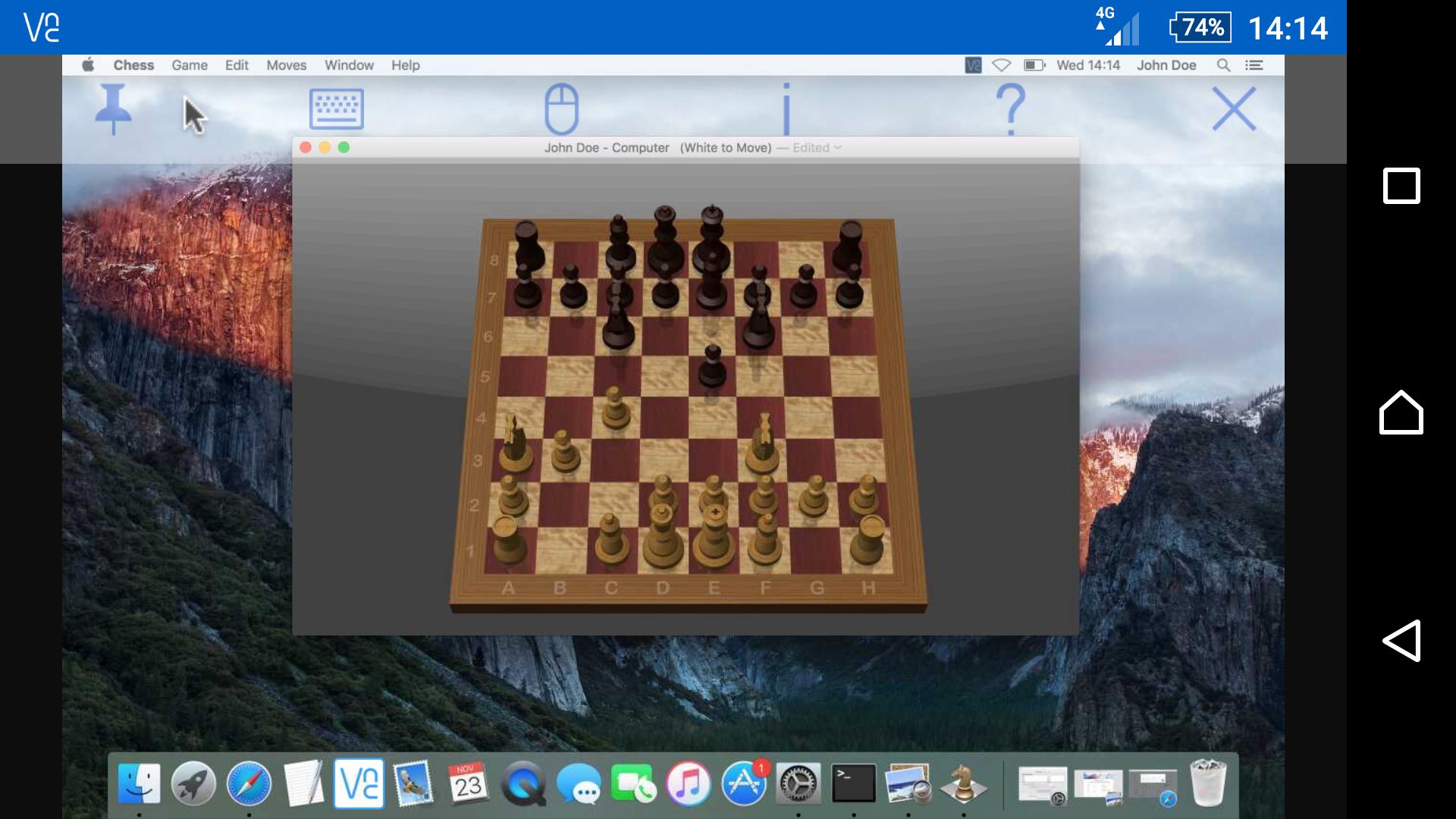Open App Store from the Dock
The image size is (1456, 819).
pyautogui.click(x=744, y=783)
